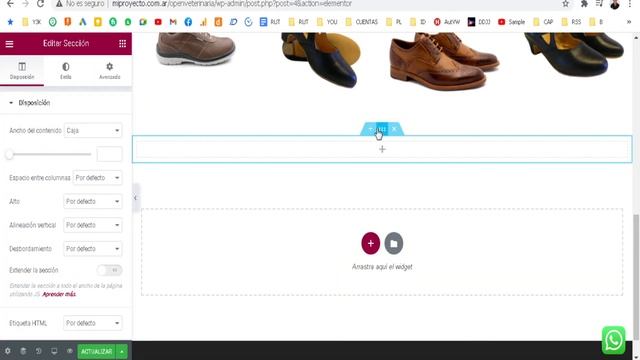Open the Elementor hamburger menu
The image size is (640, 360).
pyautogui.click(x=9, y=44)
